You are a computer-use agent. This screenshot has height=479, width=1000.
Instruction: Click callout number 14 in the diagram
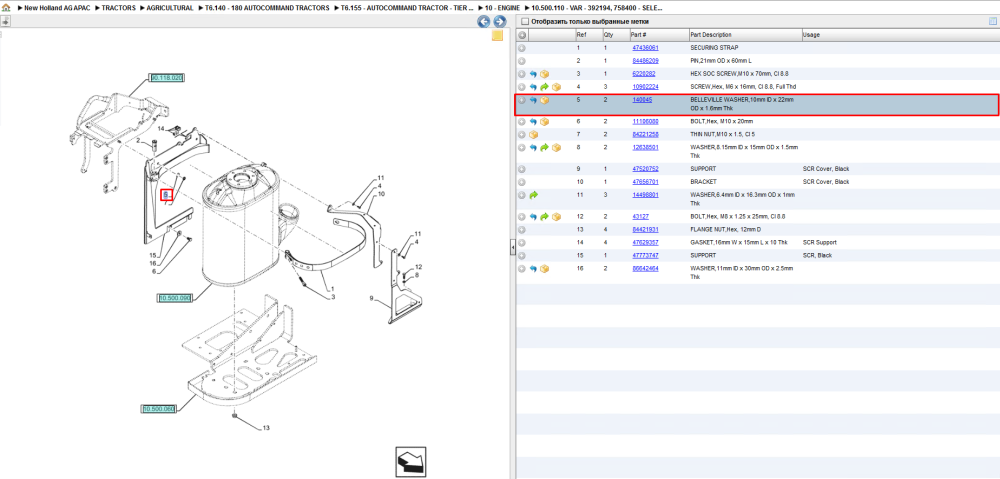161,128
